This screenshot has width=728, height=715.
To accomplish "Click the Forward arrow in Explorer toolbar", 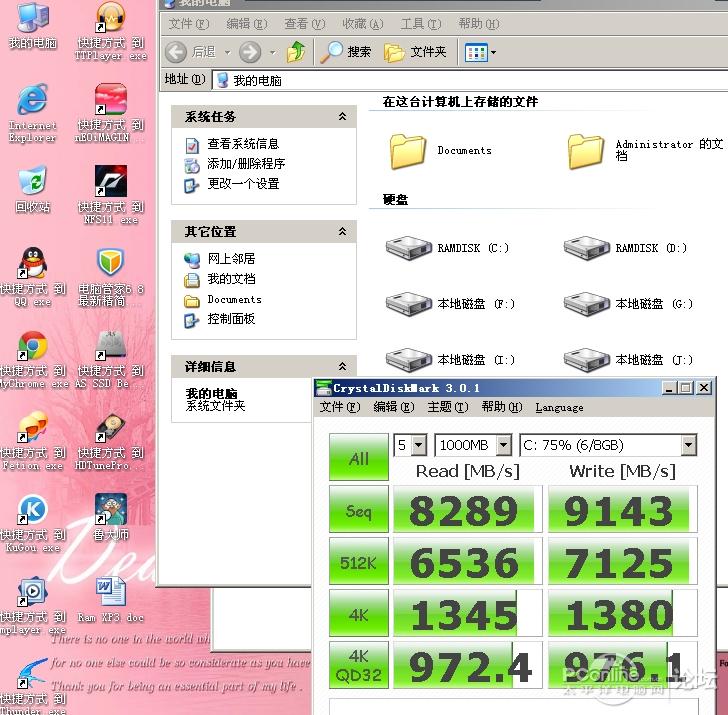I will point(250,52).
